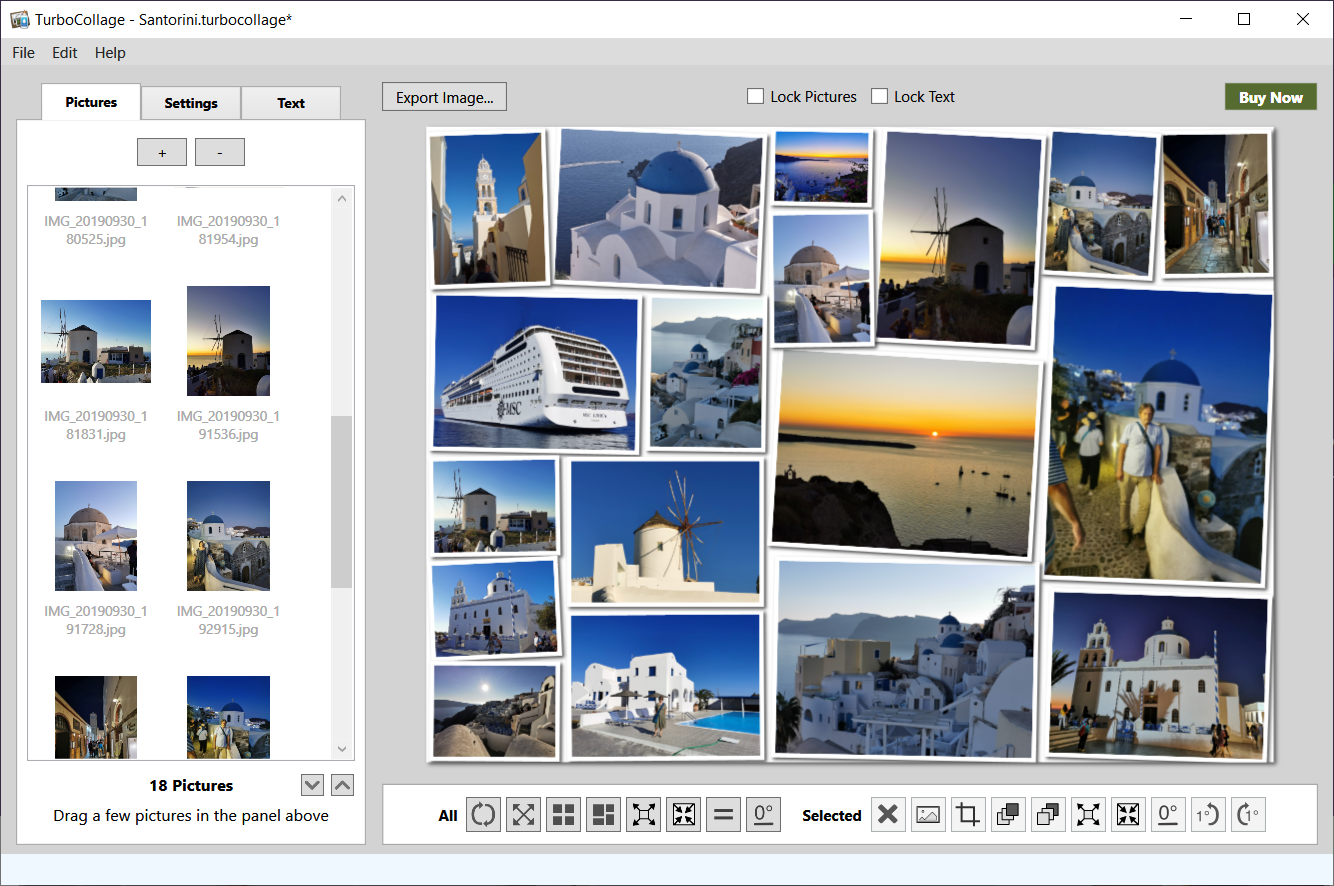Select the IMG_20190930_191728.jpg thumbnail in the list
This screenshot has height=886, width=1334.
pyautogui.click(x=96, y=536)
